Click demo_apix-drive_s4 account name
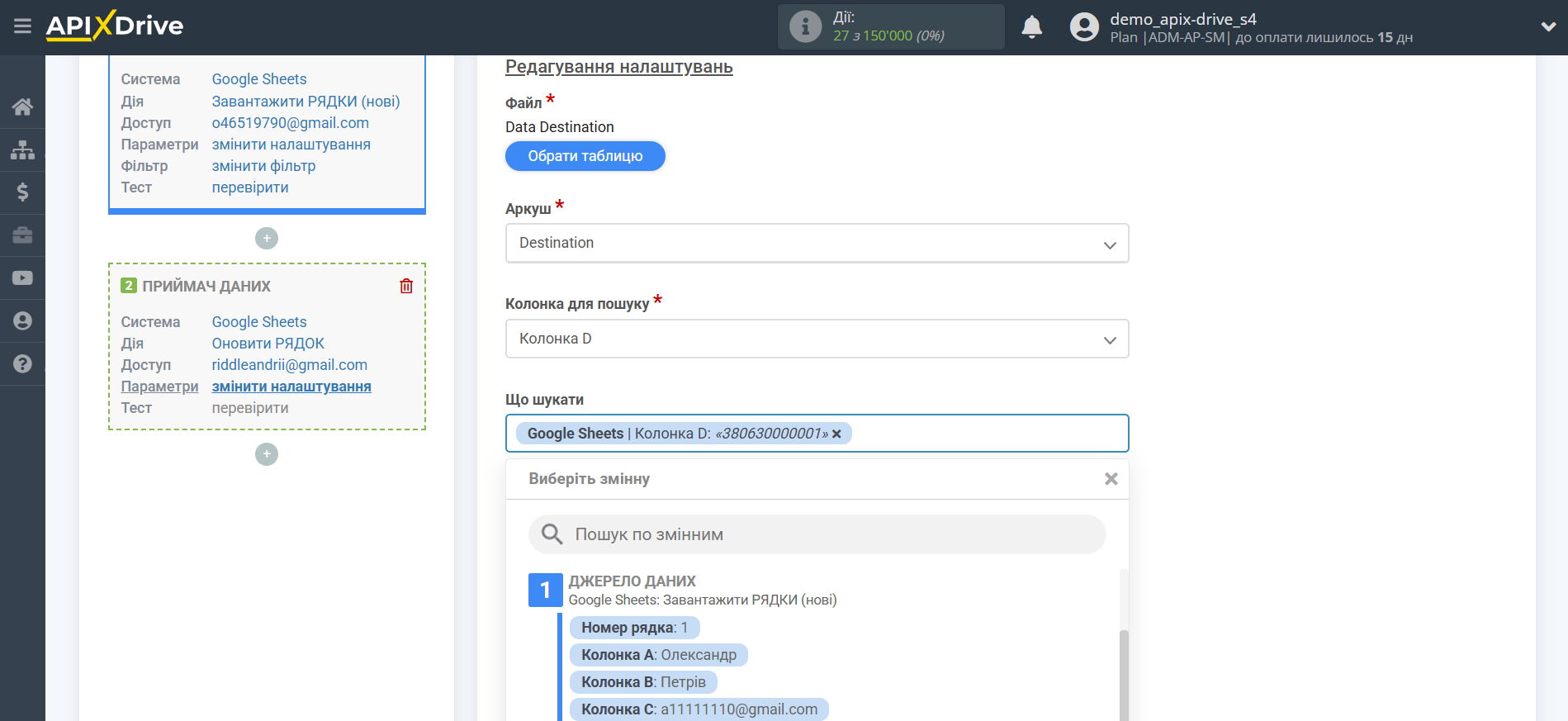 (x=1182, y=19)
